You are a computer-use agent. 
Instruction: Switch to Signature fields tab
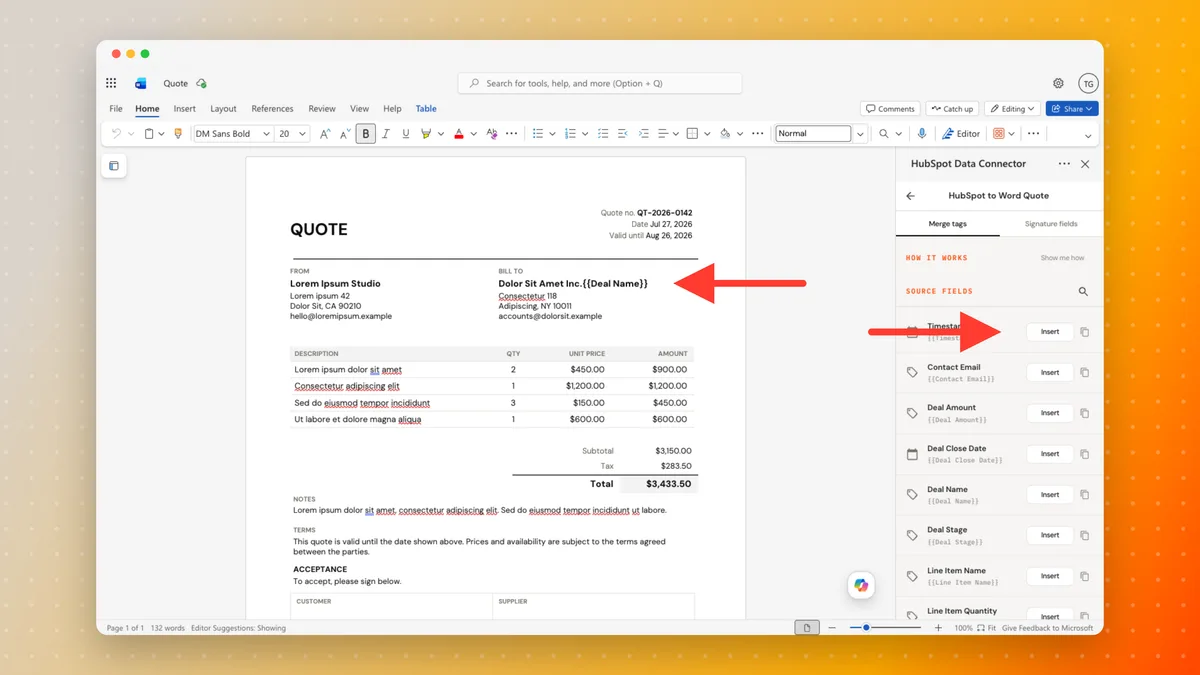(1051, 224)
